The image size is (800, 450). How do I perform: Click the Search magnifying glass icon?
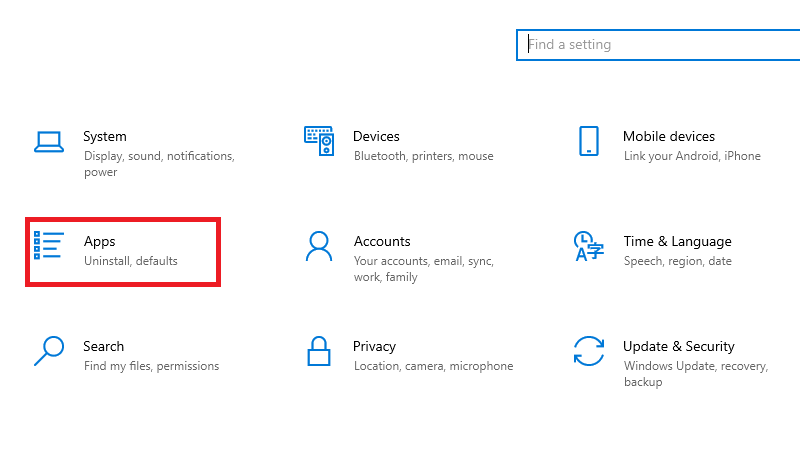[x=49, y=351]
